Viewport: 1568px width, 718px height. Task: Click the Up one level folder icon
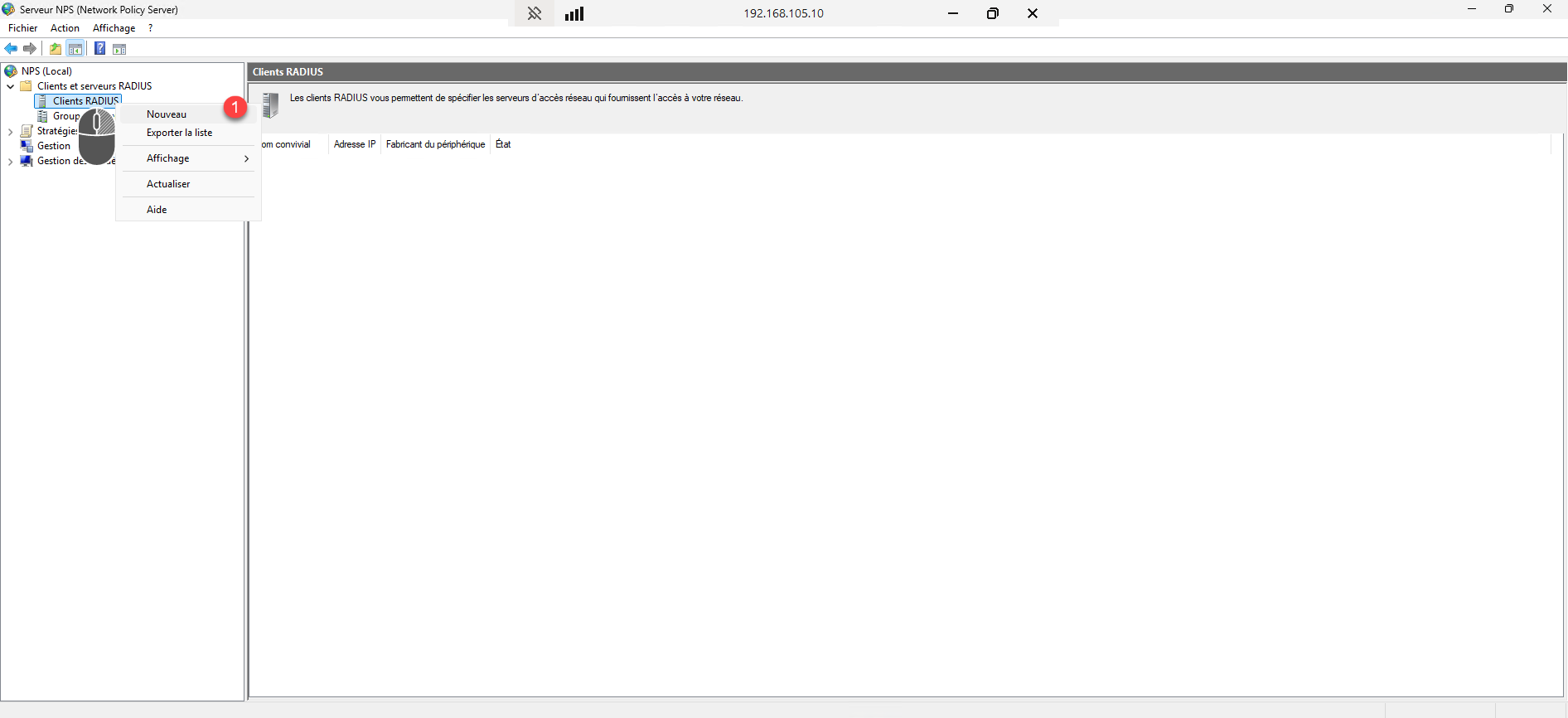coord(56,49)
